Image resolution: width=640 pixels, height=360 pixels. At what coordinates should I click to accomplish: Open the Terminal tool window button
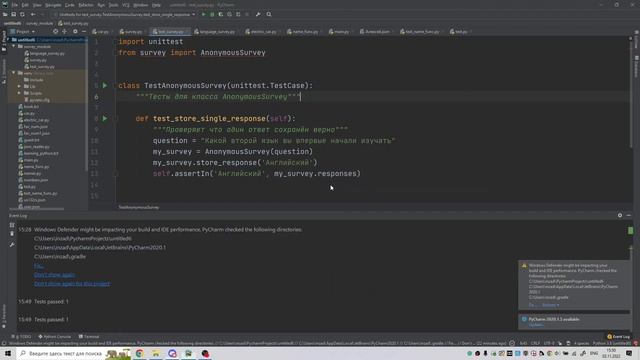(x=89, y=337)
